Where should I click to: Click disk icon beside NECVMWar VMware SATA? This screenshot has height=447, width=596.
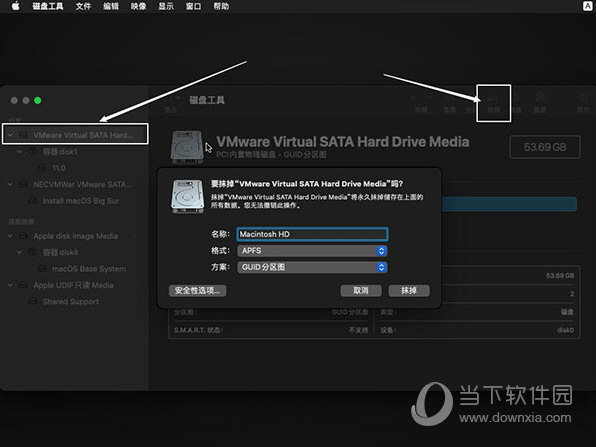click(x=24, y=184)
